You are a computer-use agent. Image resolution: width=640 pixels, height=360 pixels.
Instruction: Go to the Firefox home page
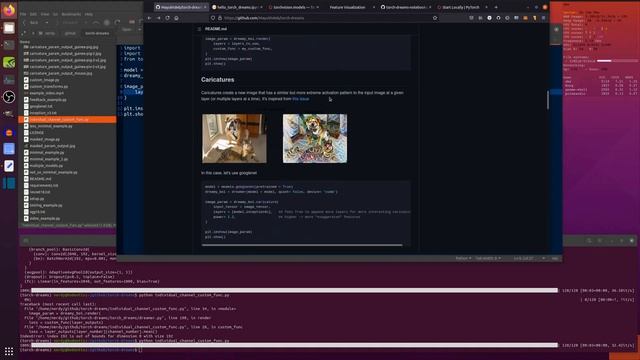coord(176,18)
